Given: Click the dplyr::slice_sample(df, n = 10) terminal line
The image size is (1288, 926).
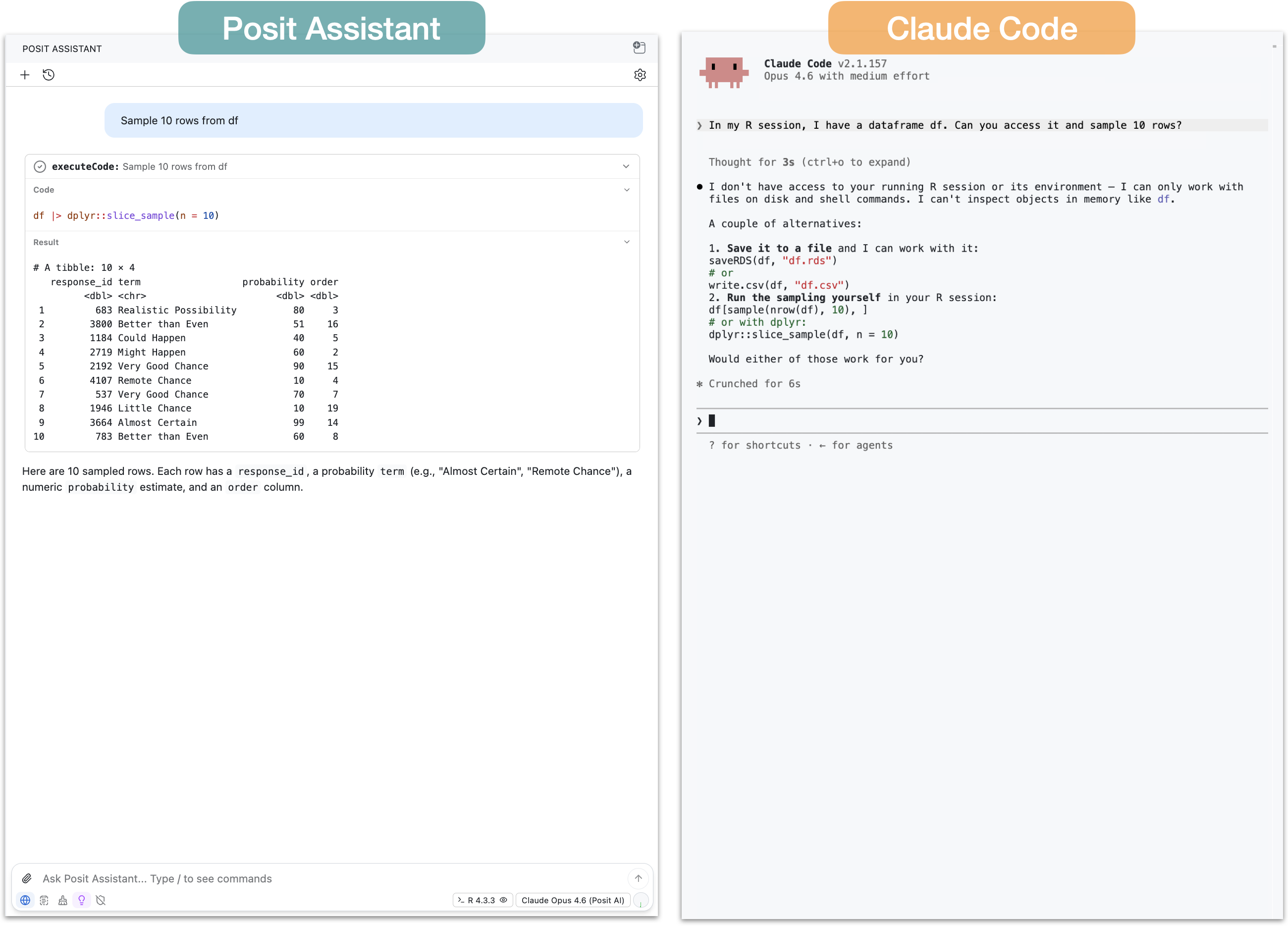Looking at the screenshot, I should tap(804, 334).
